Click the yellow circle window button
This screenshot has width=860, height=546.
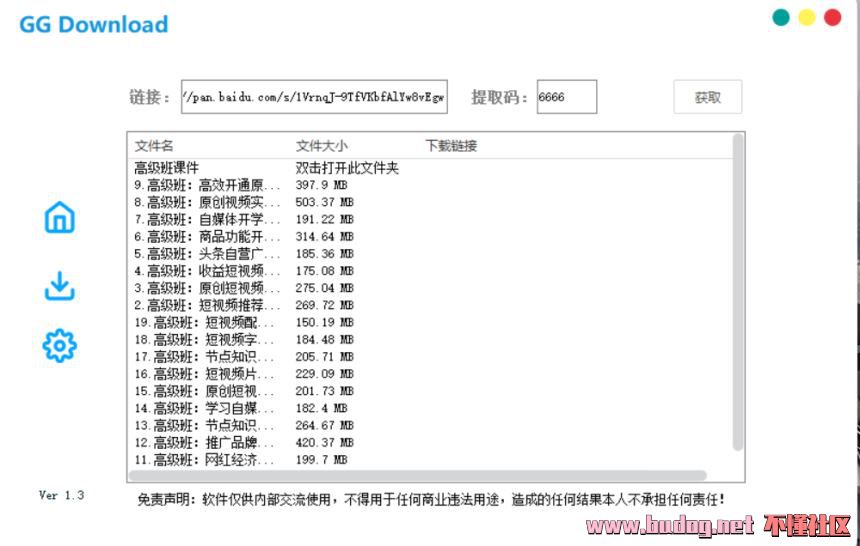click(806, 18)
